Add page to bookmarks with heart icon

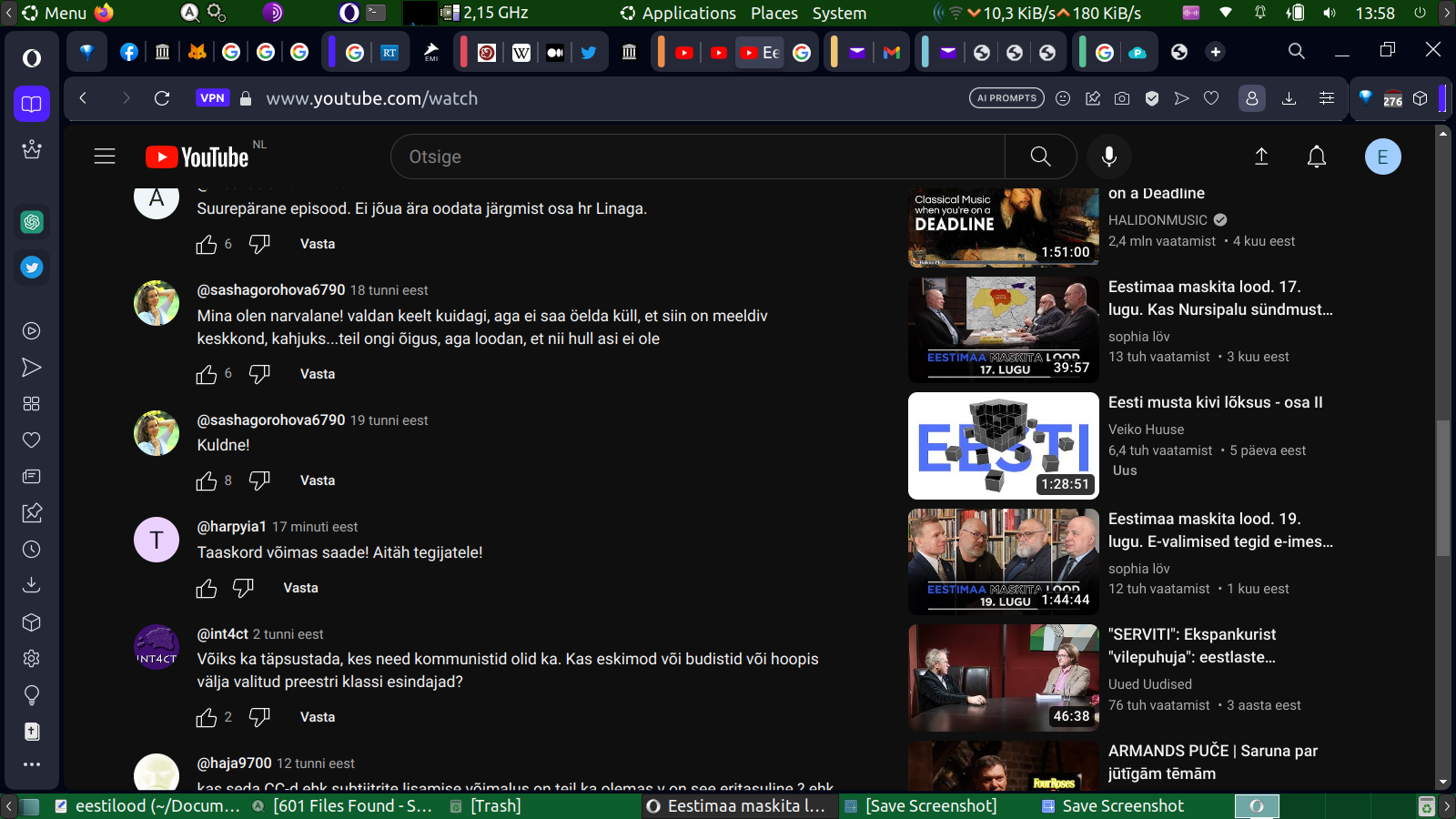point(1211,98)
